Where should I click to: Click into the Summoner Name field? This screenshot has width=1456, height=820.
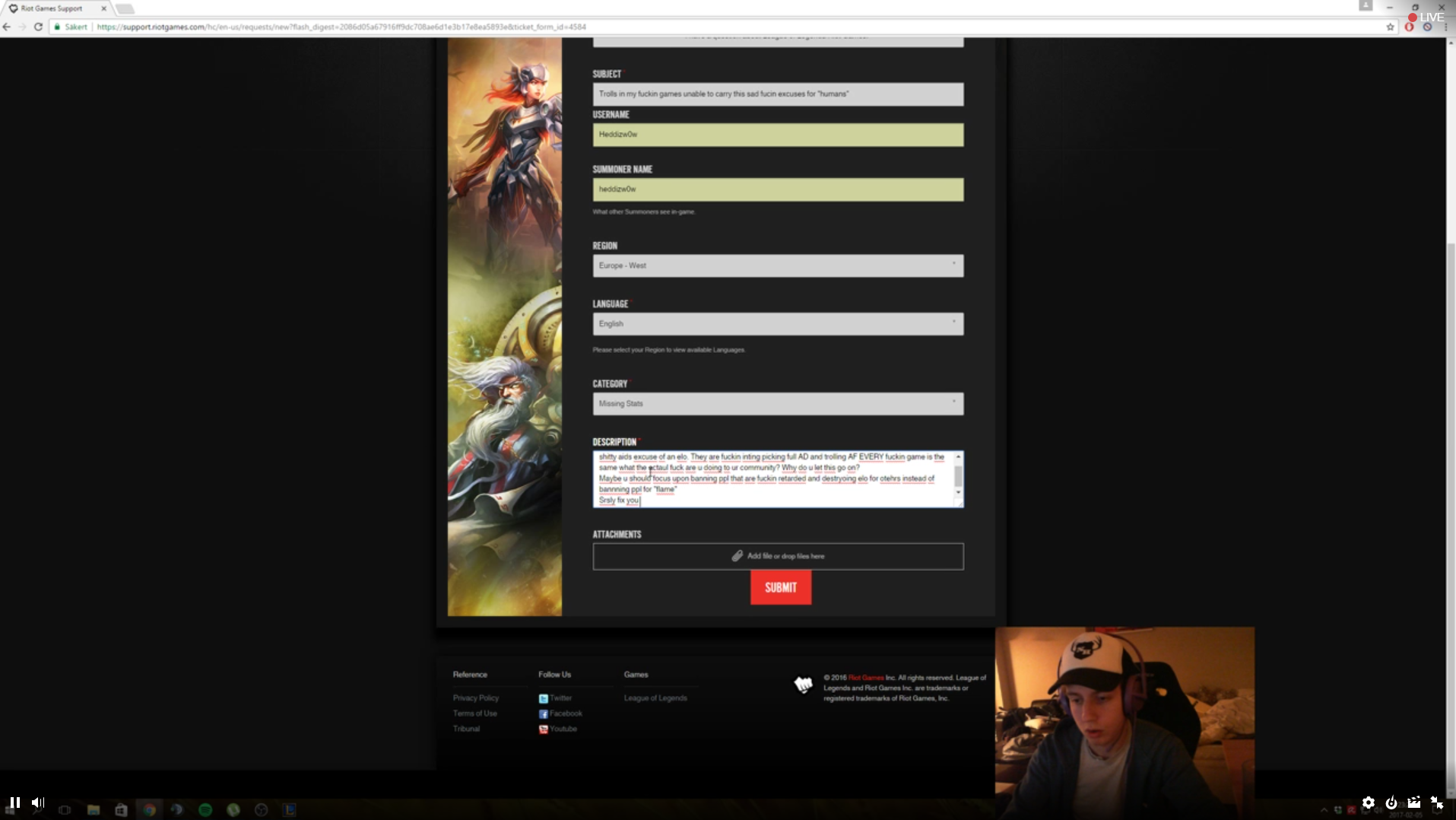(778, 189)
